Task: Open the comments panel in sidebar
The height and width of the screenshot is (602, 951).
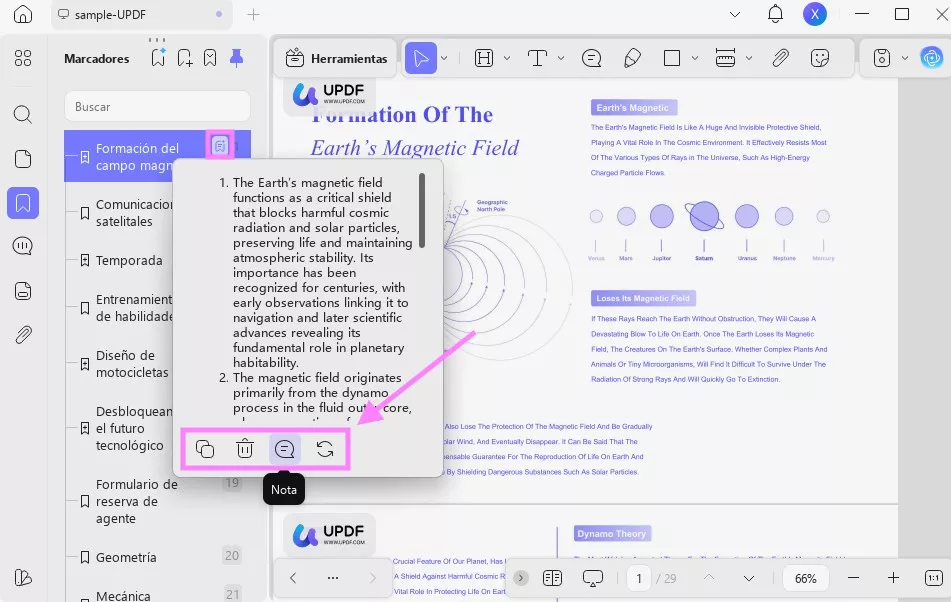Action: pyautogui.click(x=23, y=246)
